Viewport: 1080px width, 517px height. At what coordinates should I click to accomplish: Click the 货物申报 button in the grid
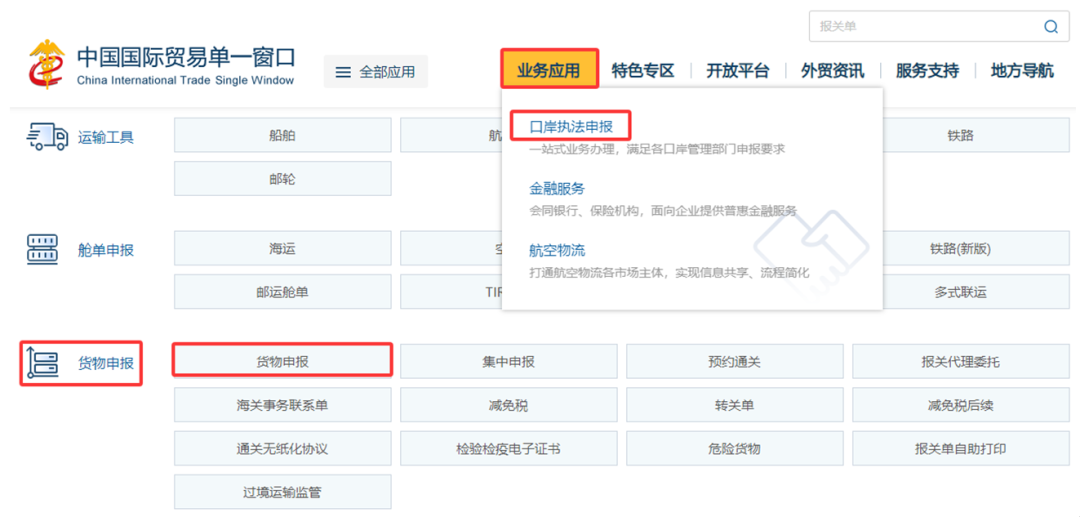click(282, 361)
